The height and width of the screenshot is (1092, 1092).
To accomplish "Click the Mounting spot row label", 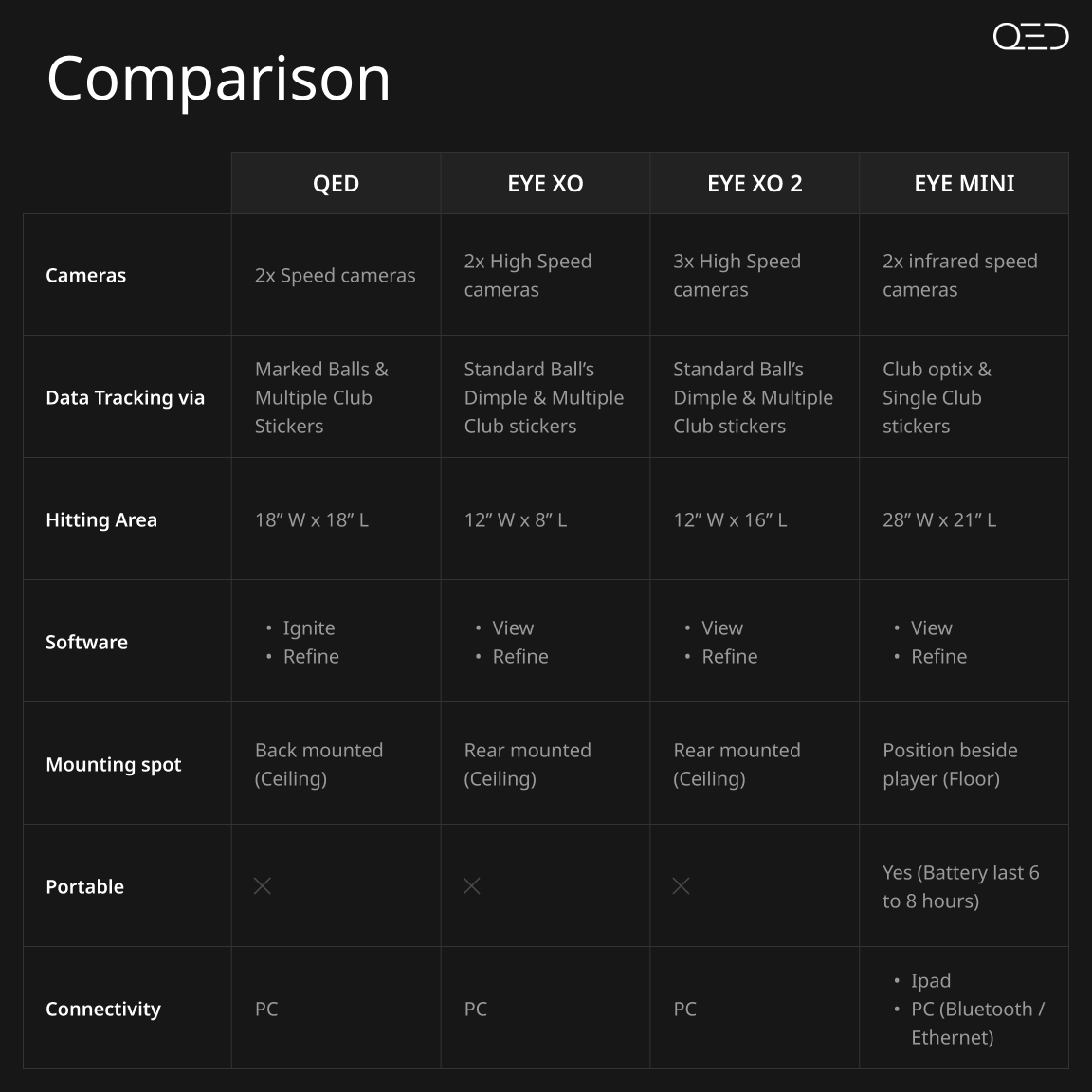I will click(114, 765).
